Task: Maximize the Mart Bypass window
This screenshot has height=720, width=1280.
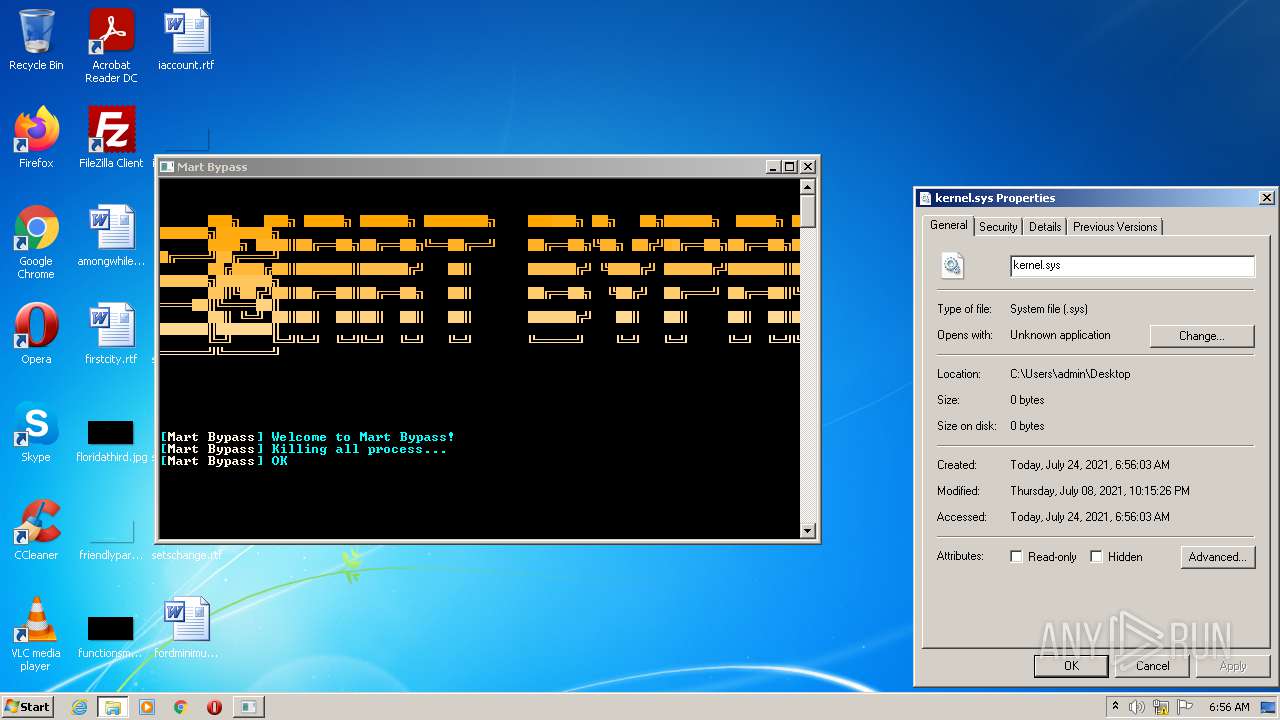Action: tap(790, 167)
